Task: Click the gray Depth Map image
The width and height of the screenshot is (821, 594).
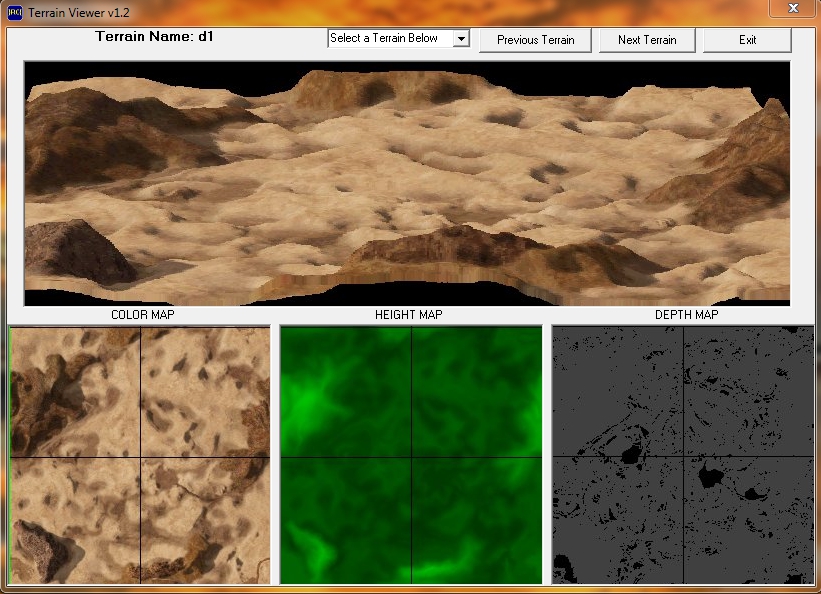Action: (683, 455)
